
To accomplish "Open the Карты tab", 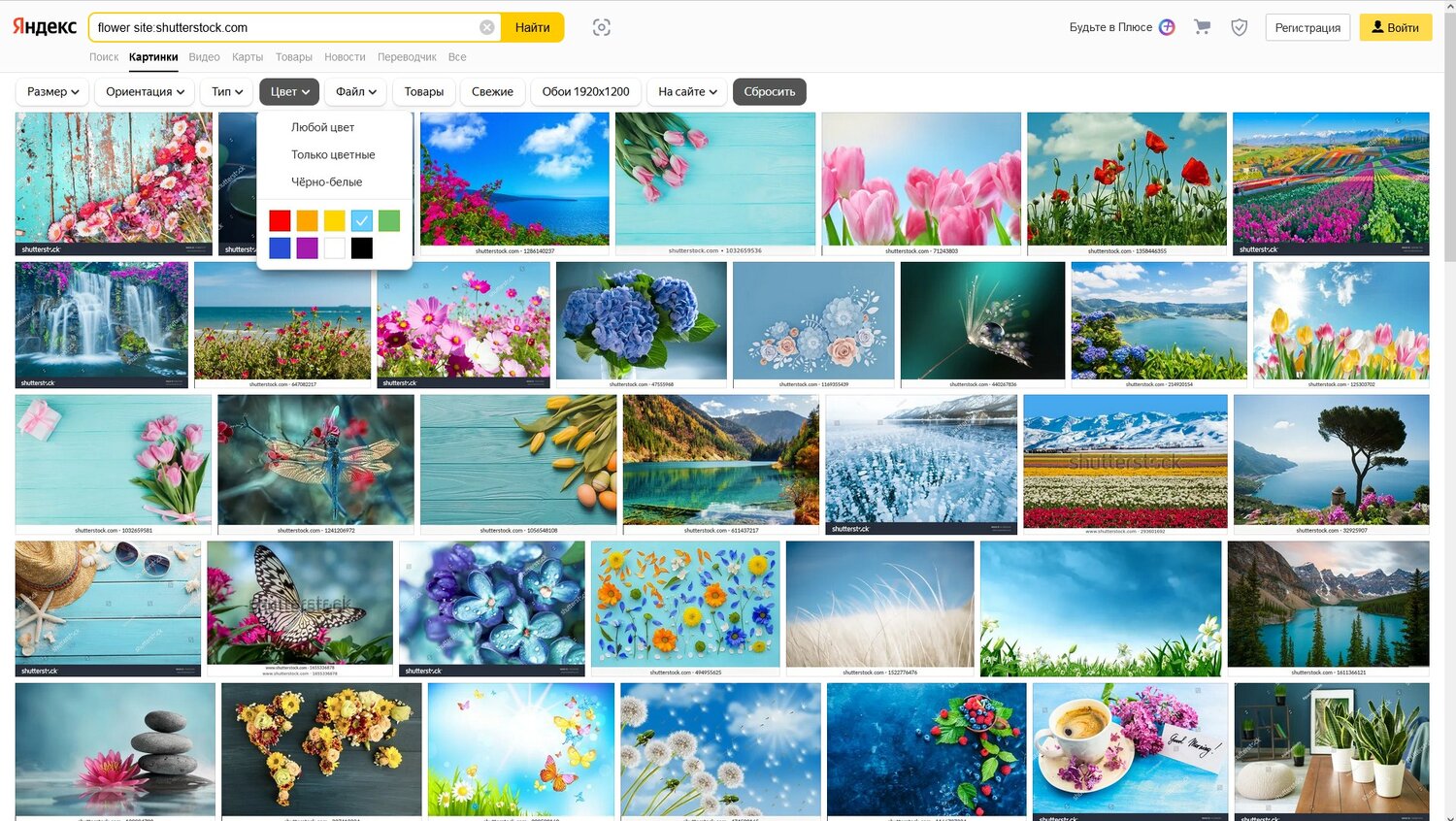I will (x=248, y=57).
